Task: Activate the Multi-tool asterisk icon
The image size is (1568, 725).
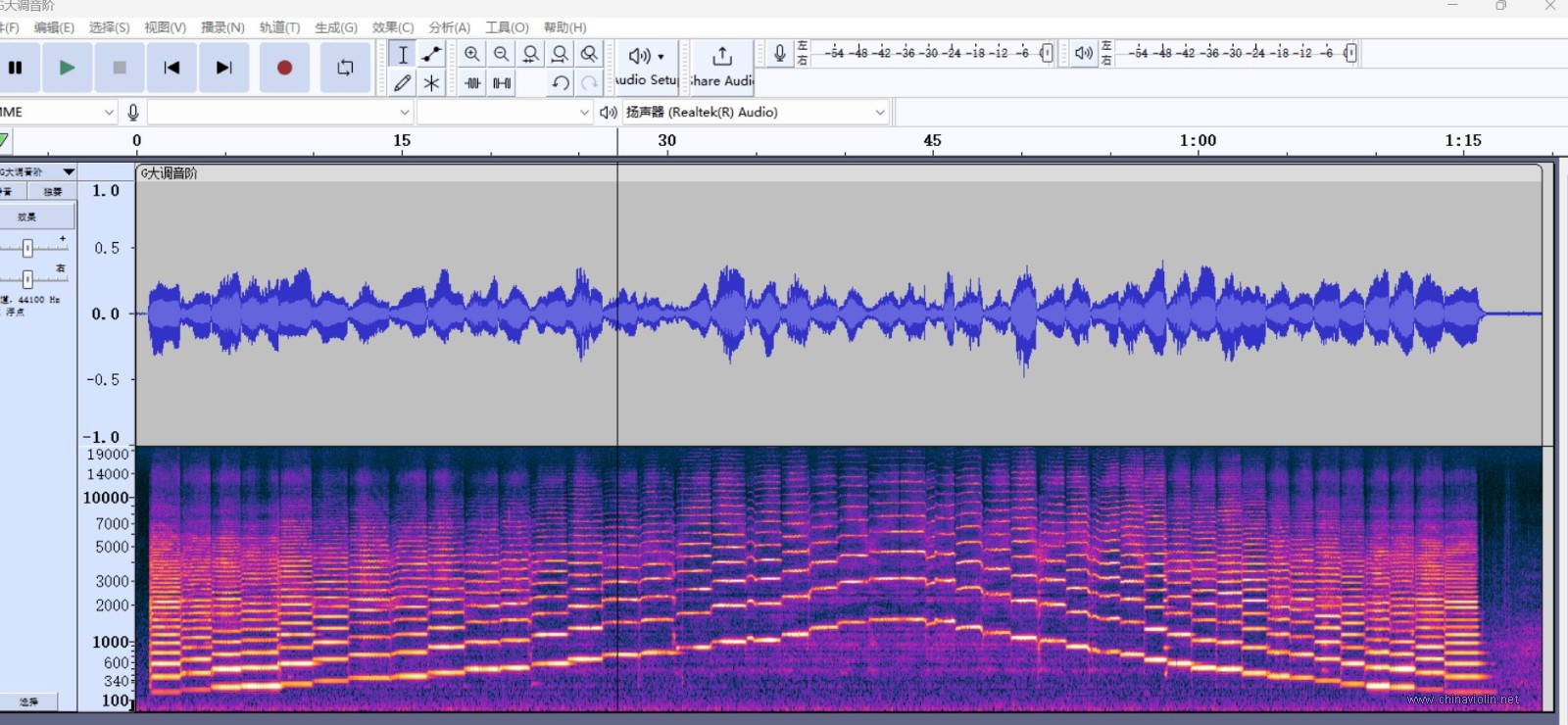Action: coord(431,83)
